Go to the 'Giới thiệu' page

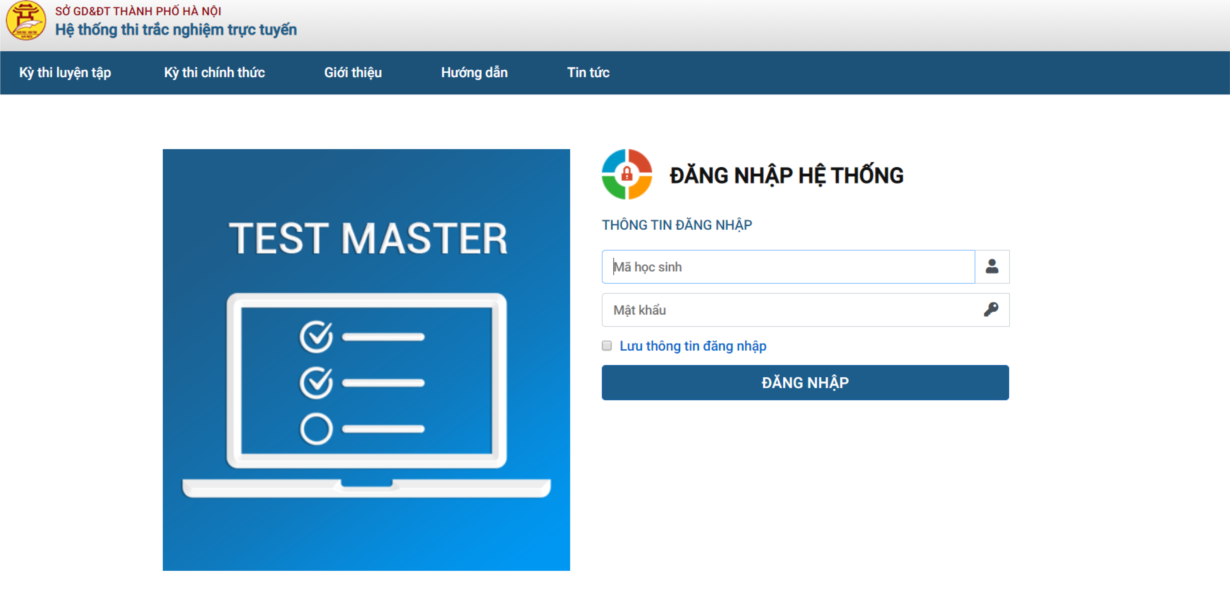pos(353,73)
